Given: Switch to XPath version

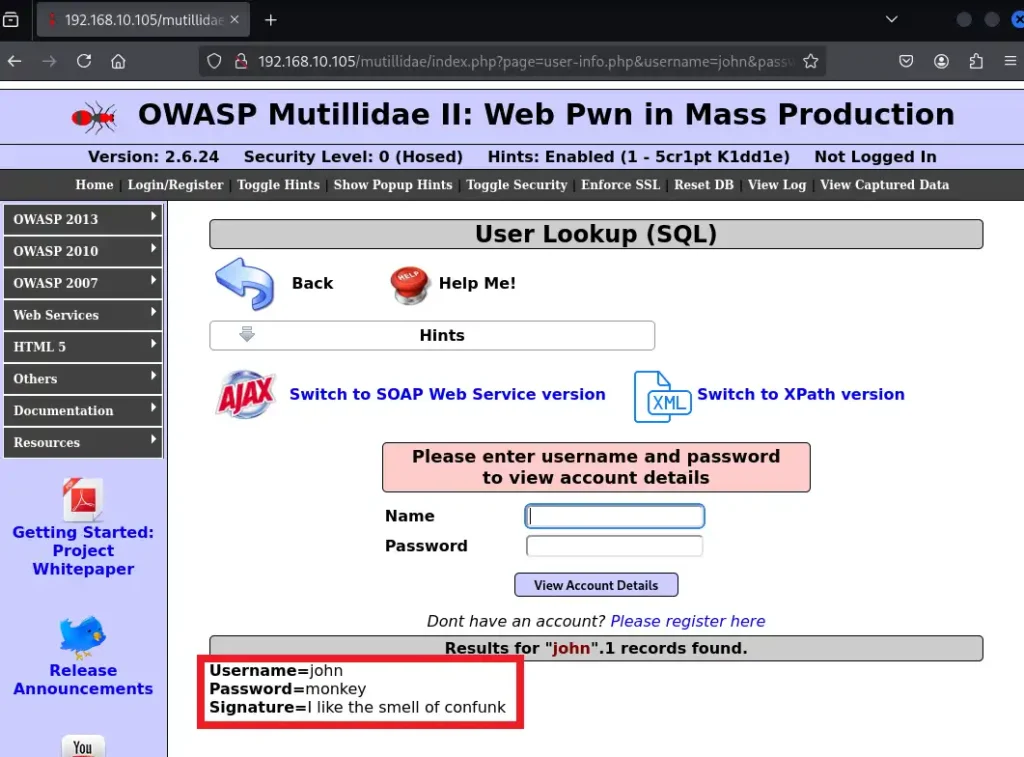Looking at the screenshot, I should click(801, 395).
